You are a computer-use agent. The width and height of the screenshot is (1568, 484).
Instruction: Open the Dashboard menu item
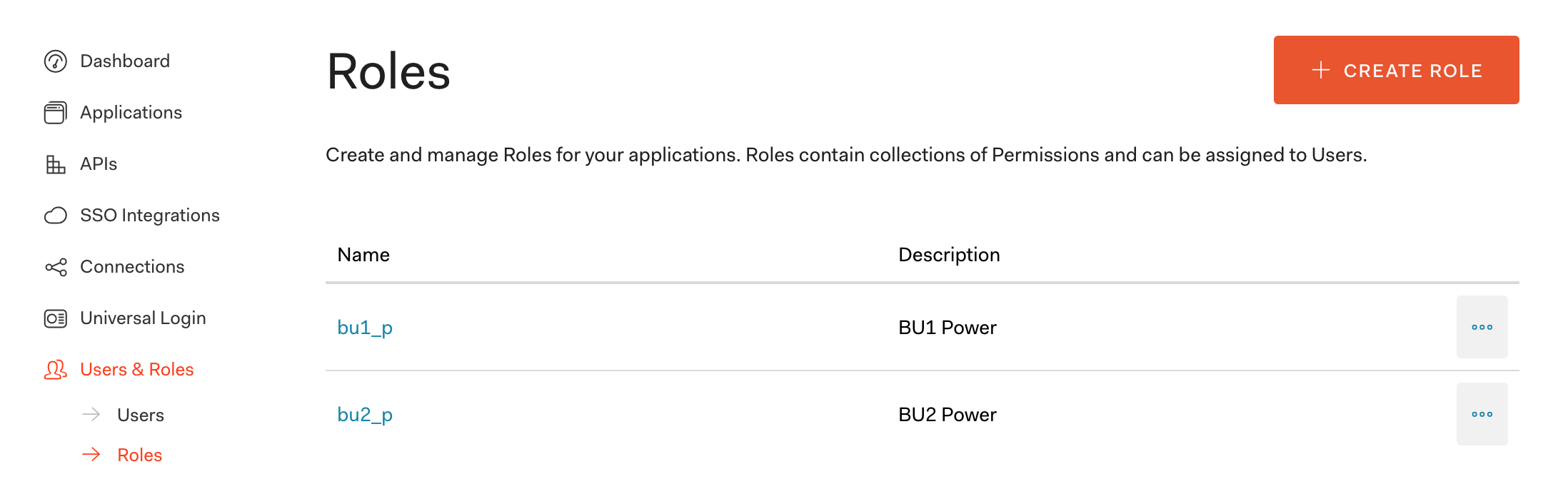click(125, 61)
